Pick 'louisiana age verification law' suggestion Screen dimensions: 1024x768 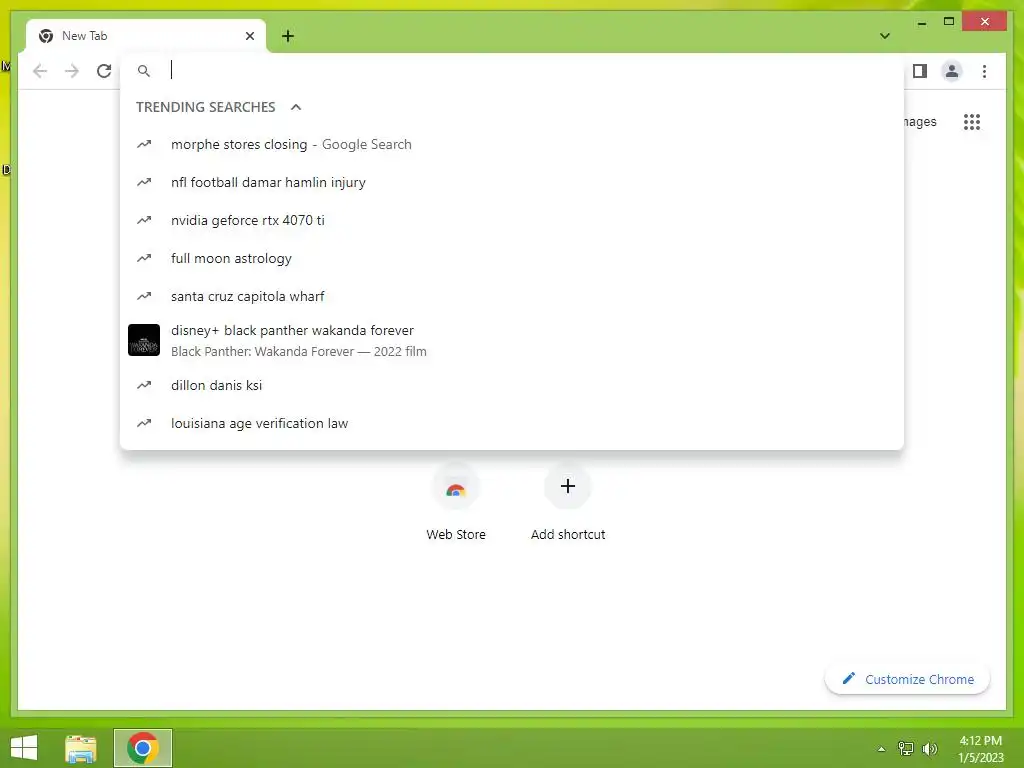[512, 423]
